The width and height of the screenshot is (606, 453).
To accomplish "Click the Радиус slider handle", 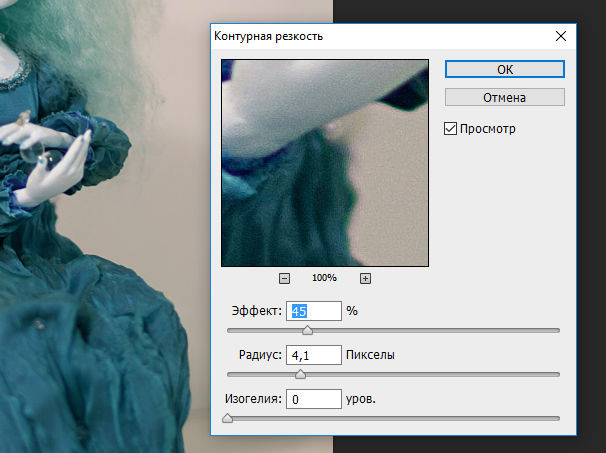I will coord(300,374).
